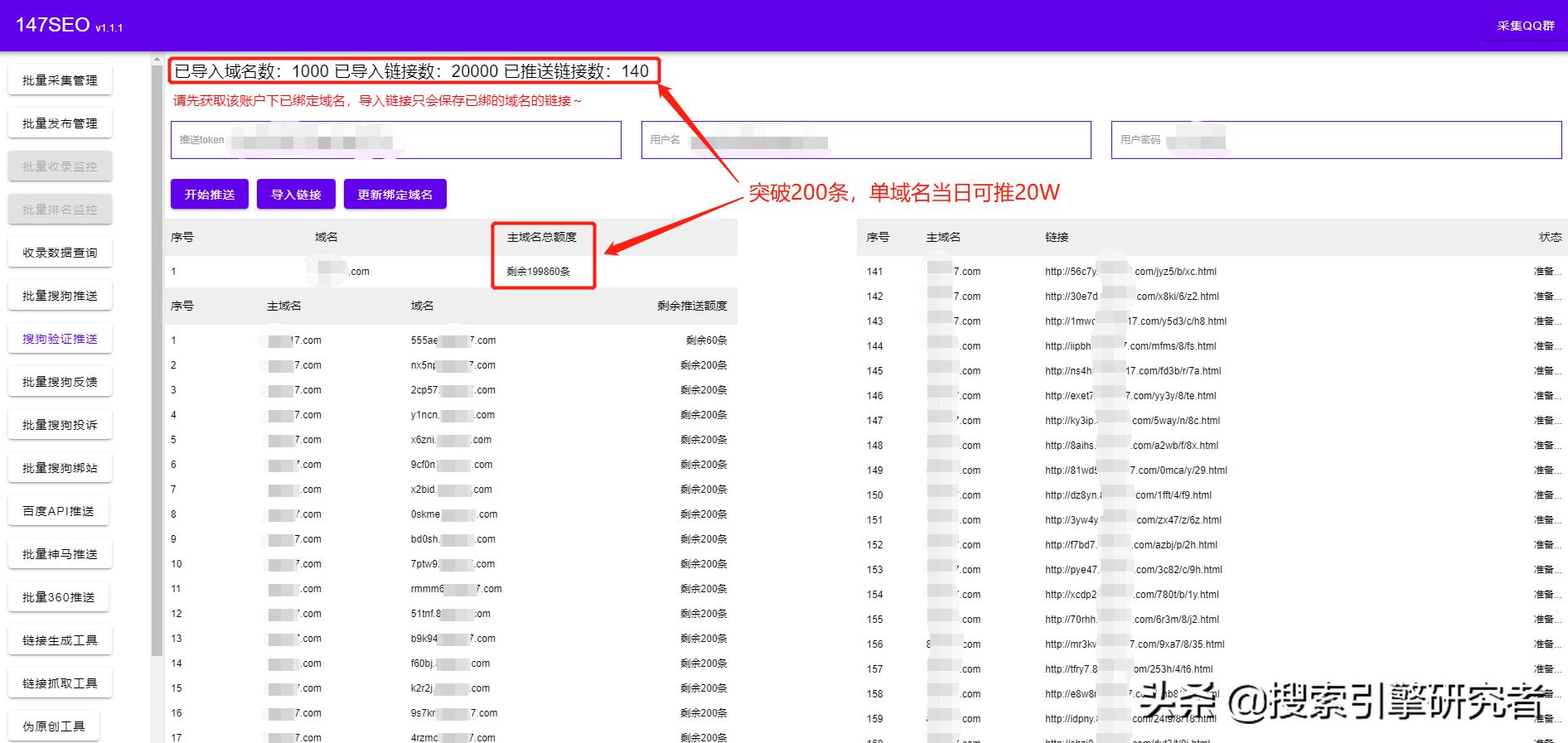Click link ending zx47/z/6z.html

point(1133,520)
